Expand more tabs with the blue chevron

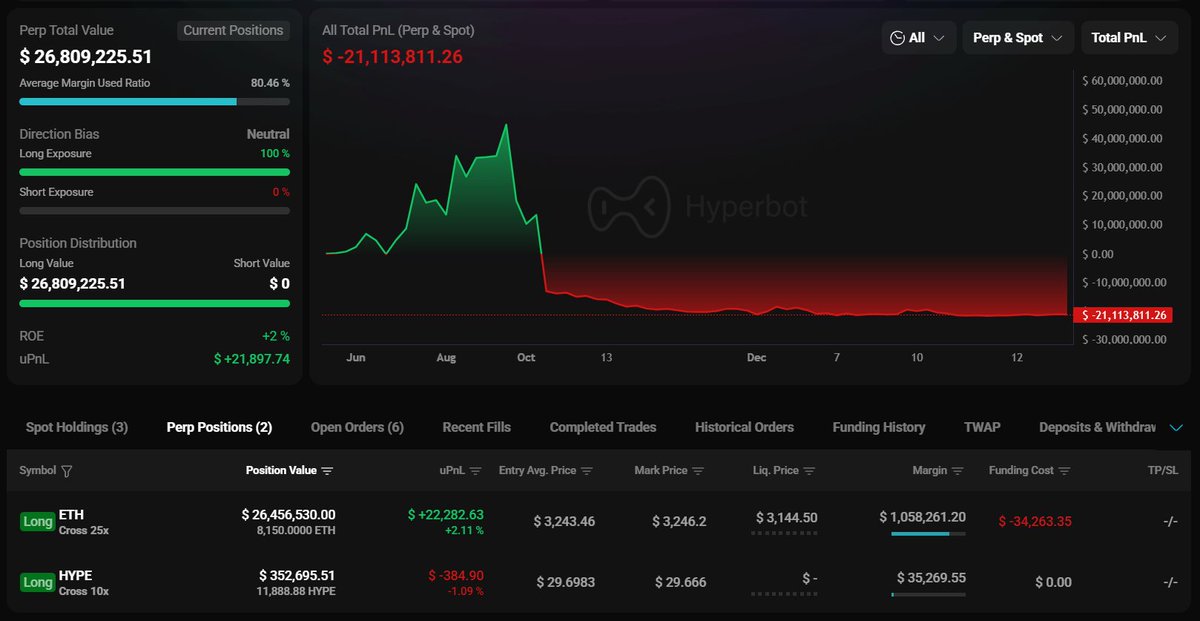1176,428
